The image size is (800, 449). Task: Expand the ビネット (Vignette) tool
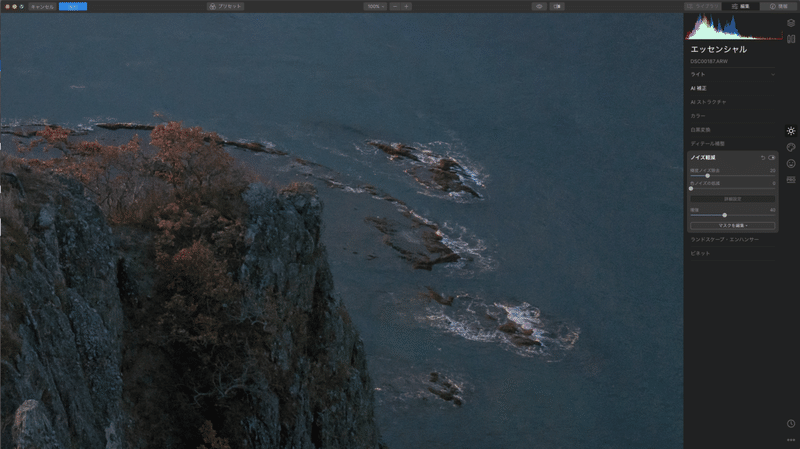732,253
